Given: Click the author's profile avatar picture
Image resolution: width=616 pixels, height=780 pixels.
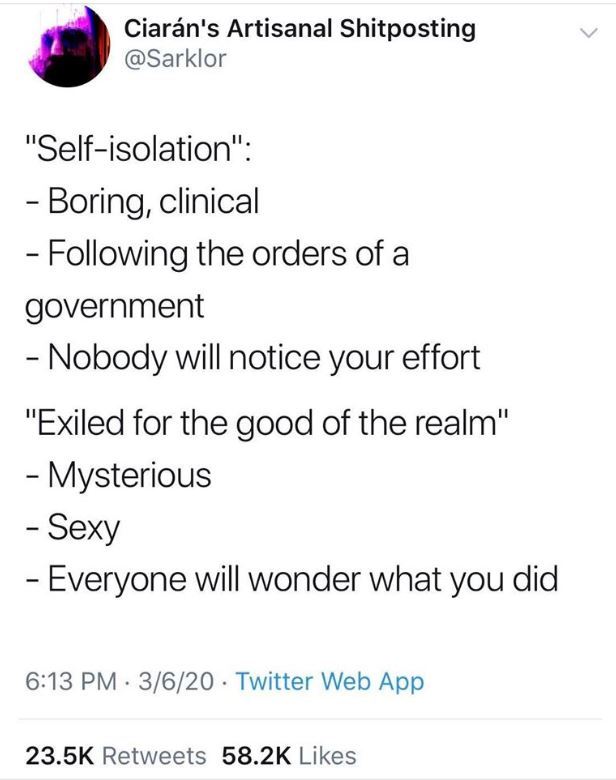Looking at the screenshot, I should tap(65, 46).
